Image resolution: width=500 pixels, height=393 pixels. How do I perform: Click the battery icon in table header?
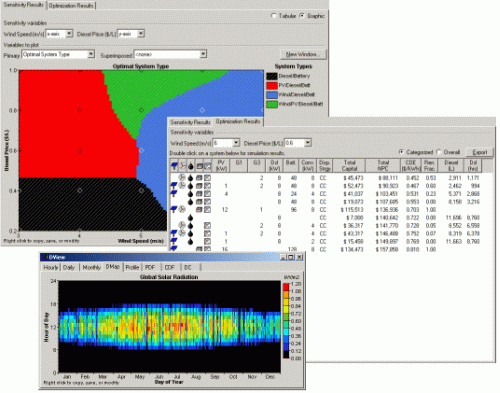point(199,166)
